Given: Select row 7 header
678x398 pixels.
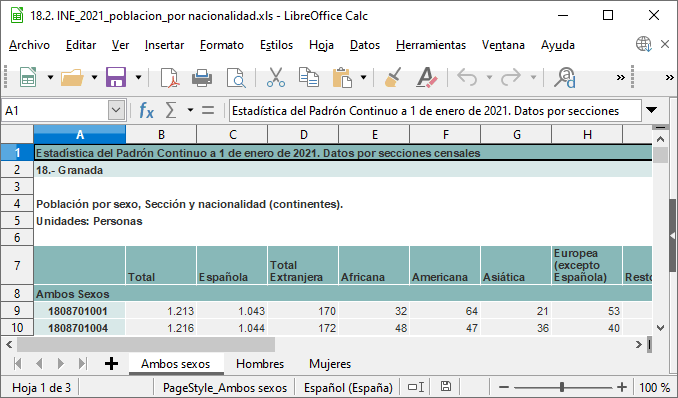Looking at the screenshot, I should (17, 265).
